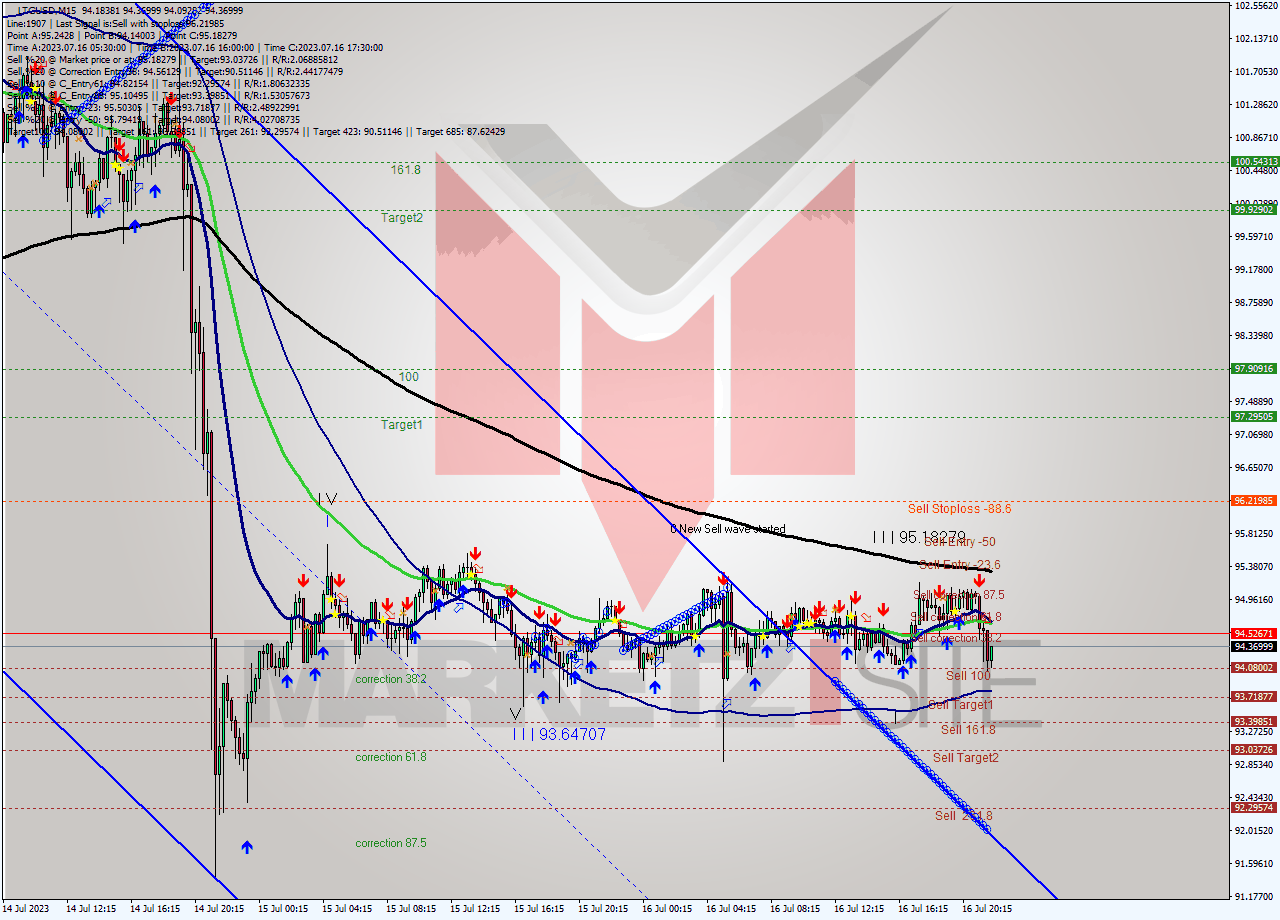Click the '16 Jul 20:15' time axis label
Viewport: 1280px width, 920px height.
(987, 909)
